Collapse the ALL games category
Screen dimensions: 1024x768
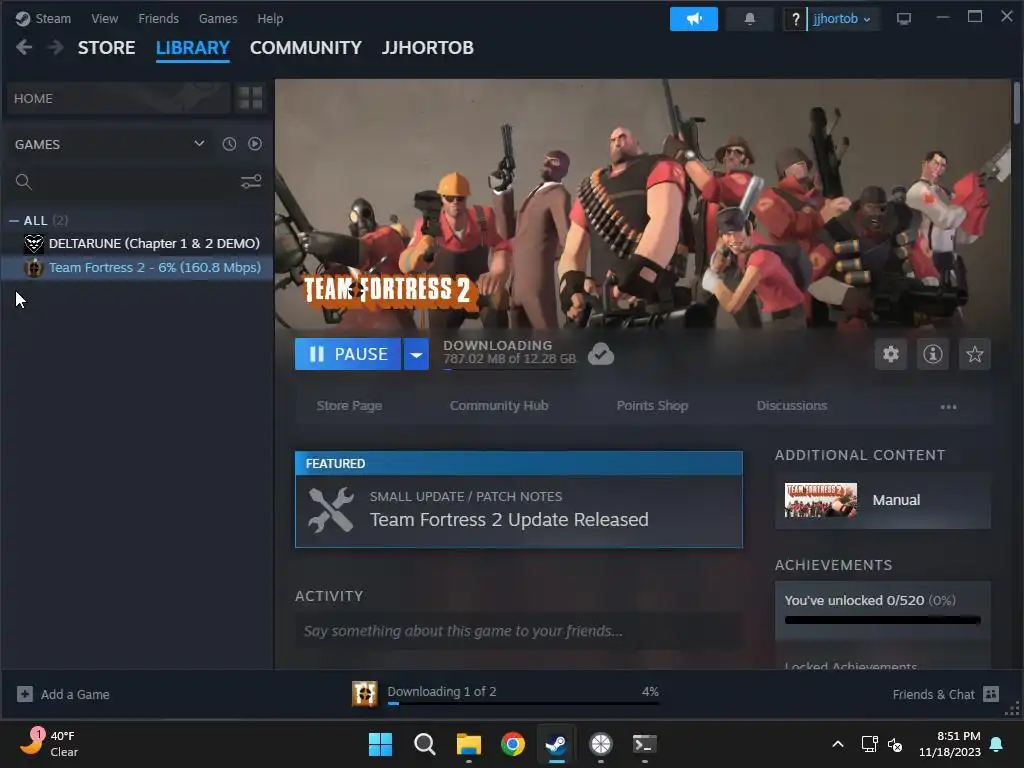click(14, 221)
